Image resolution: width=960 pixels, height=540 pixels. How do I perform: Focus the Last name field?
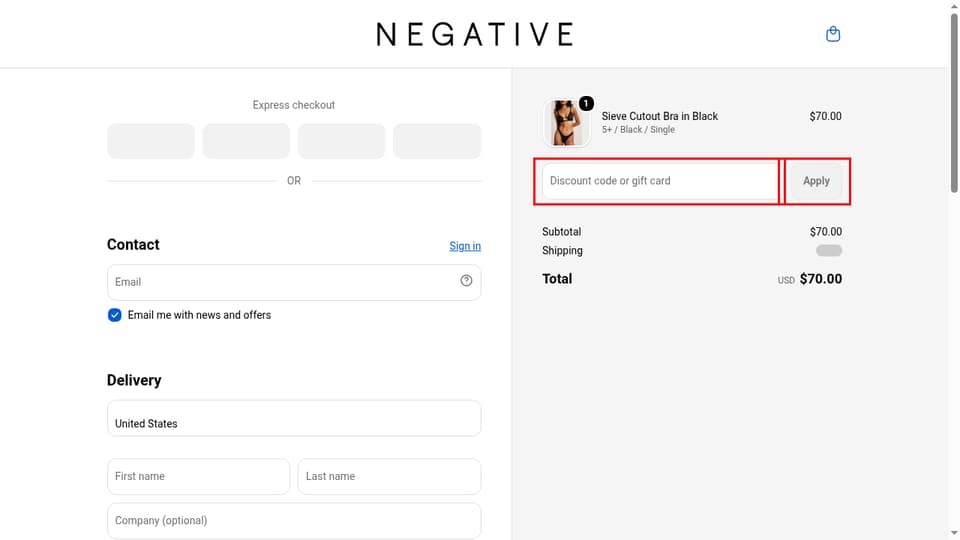(389, 476)
